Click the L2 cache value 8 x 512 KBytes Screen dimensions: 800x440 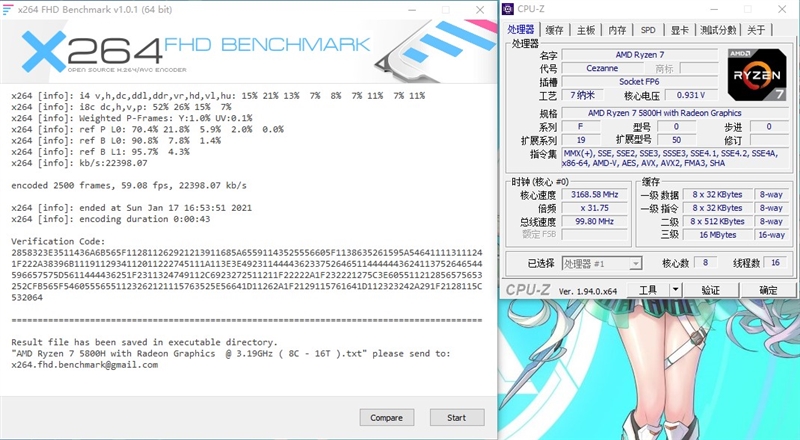718,222
